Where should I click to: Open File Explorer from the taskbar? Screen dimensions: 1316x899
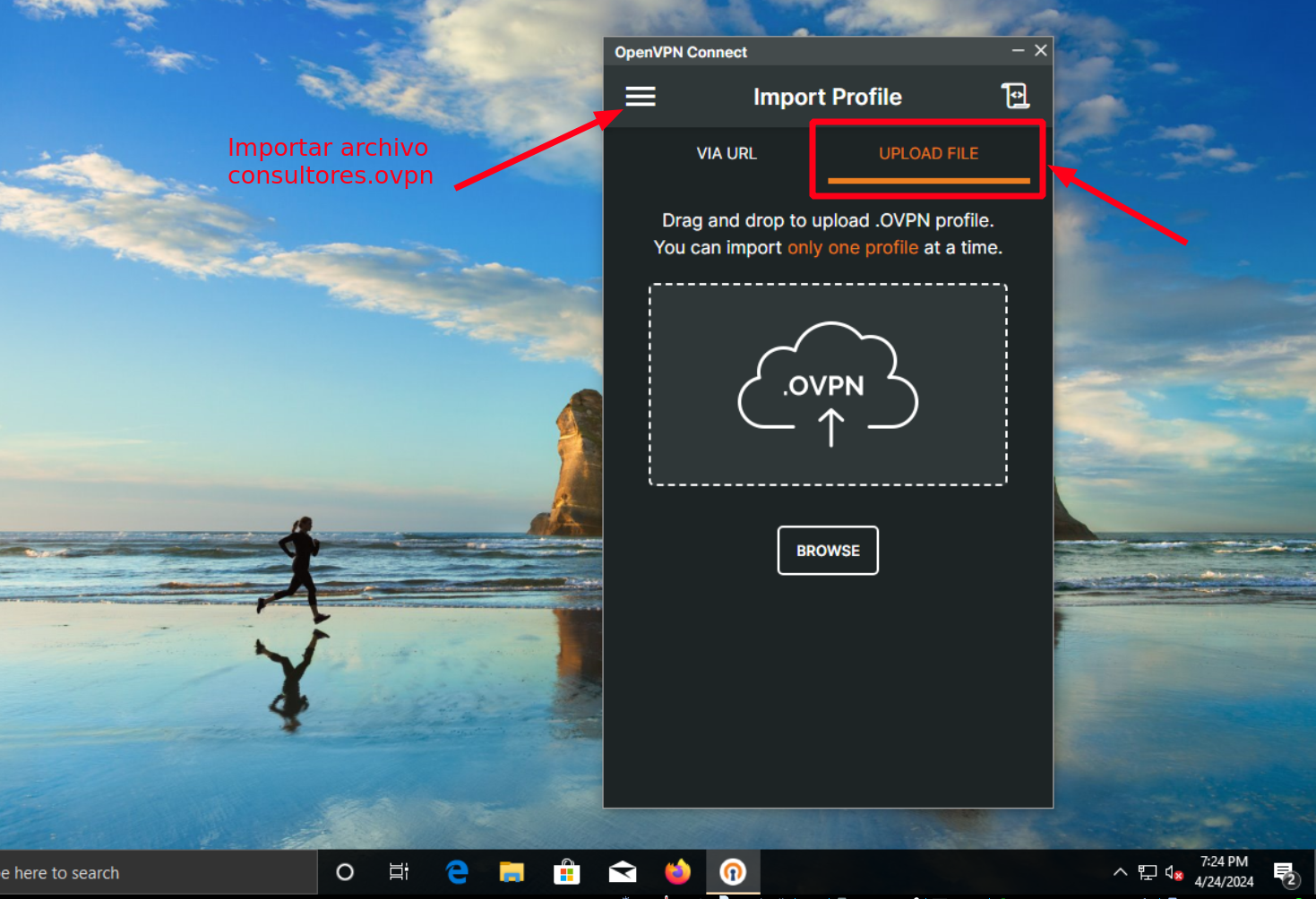click(512, 871)
